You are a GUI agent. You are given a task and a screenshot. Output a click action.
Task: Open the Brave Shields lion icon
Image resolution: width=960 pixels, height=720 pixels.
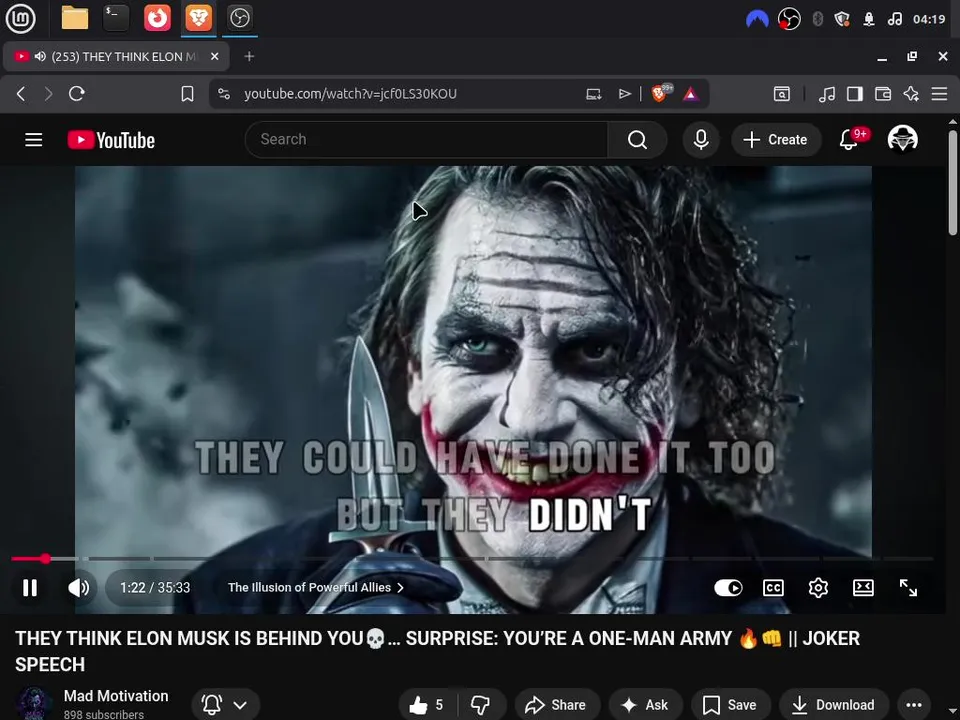tap(661, 93)
